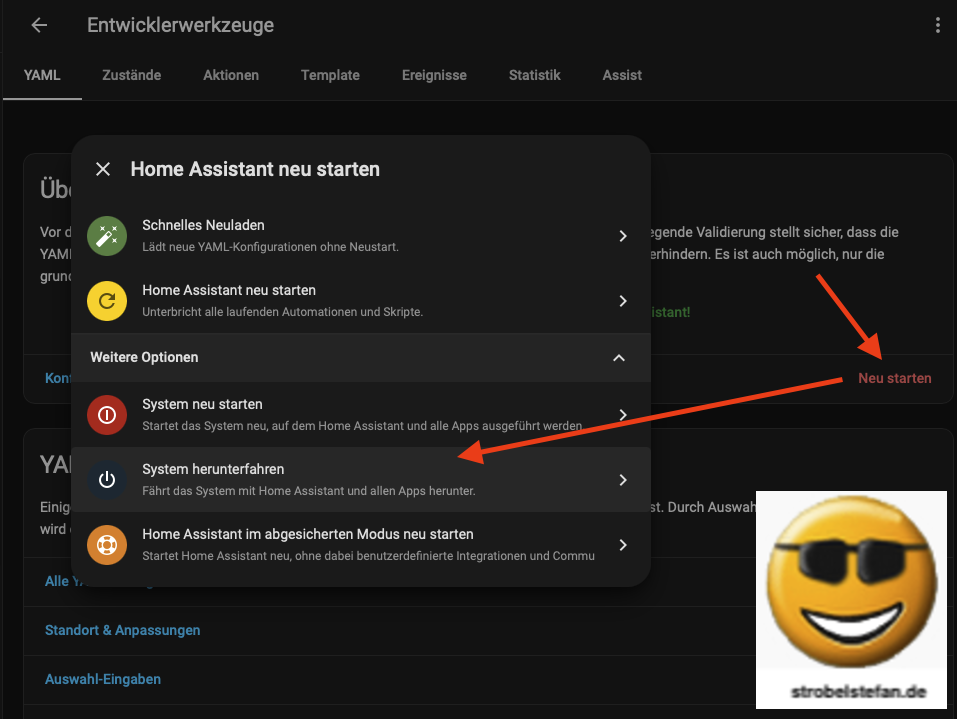Open the three-dot overflow menu
Screen dimensions: 957x719
(937, 25)
